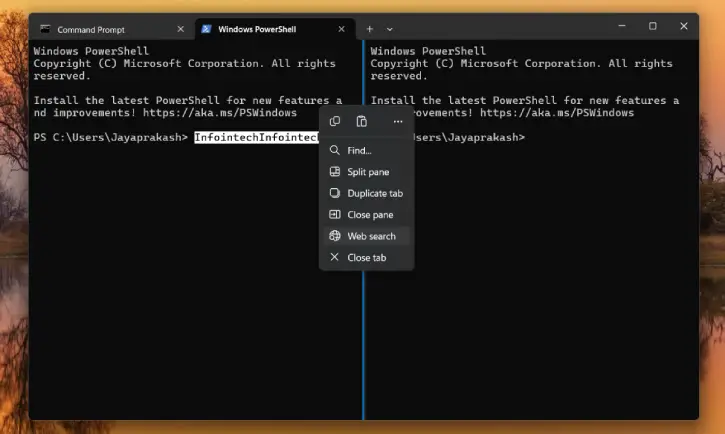
Task: Choose Split pane in the context menu
Action: (367, 172)
